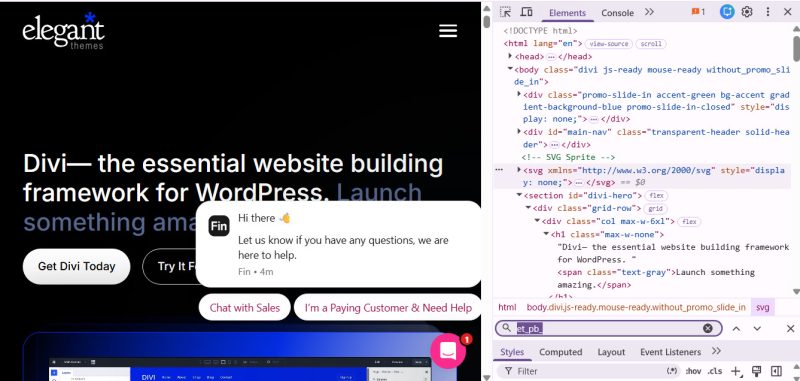800x381 pixels.
Task: Collapse the body element
Action: tap(510, 69)
